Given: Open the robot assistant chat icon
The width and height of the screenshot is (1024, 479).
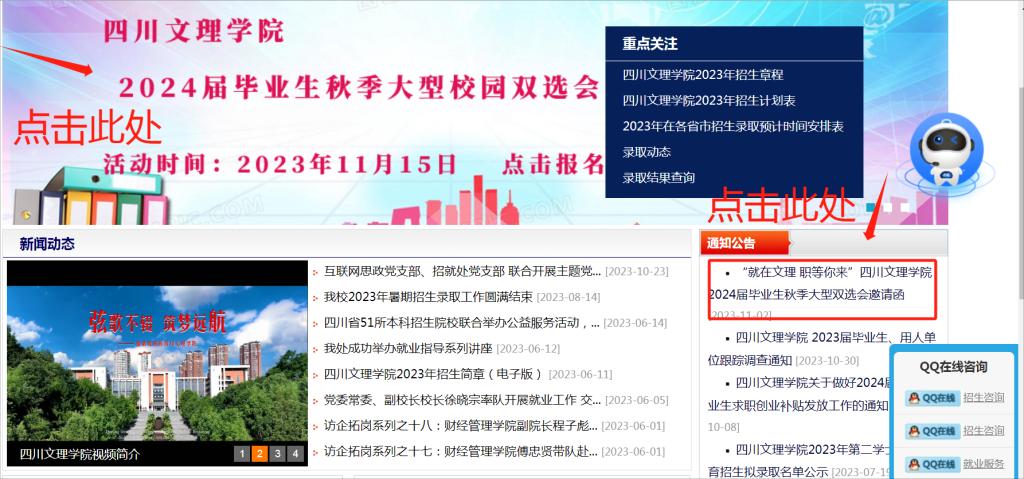Looking at the screenshot, I should click(946, 152).
